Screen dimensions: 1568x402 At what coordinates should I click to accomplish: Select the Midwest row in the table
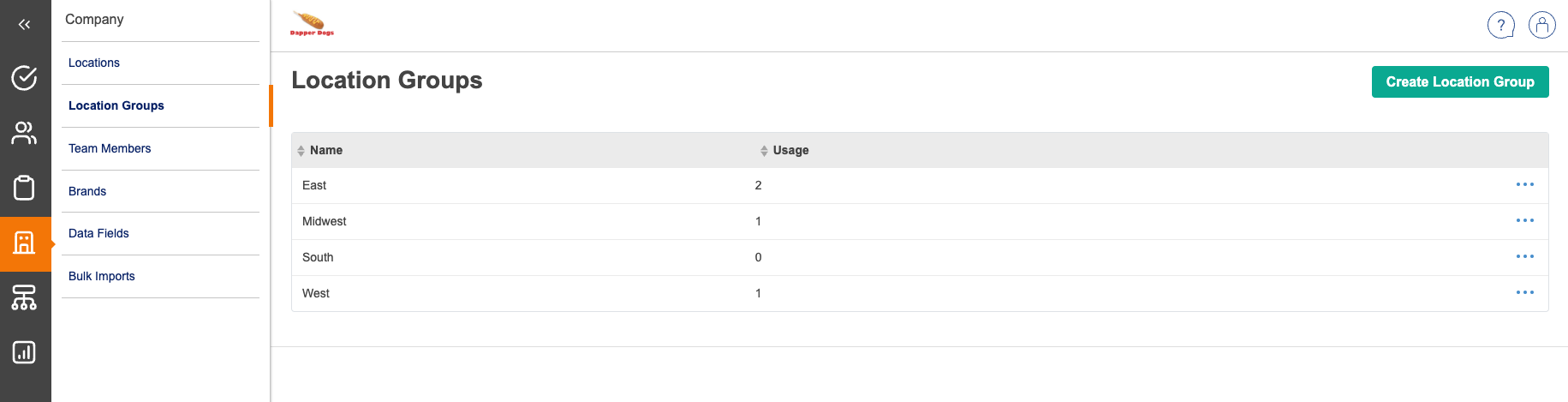click(x=325, y=222)
